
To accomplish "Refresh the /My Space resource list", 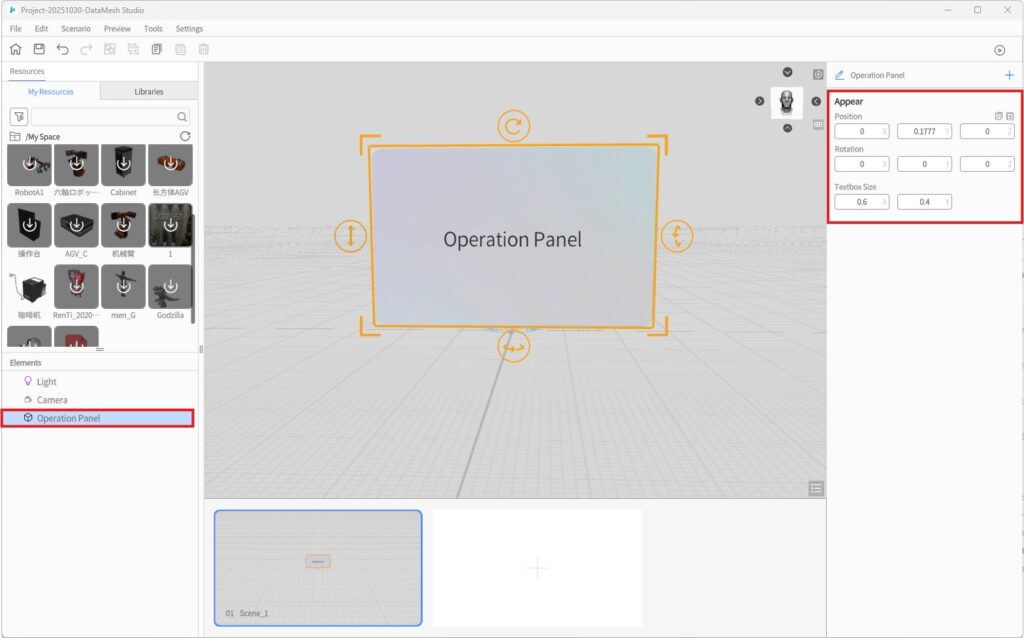I will click(x=185, y=136).
